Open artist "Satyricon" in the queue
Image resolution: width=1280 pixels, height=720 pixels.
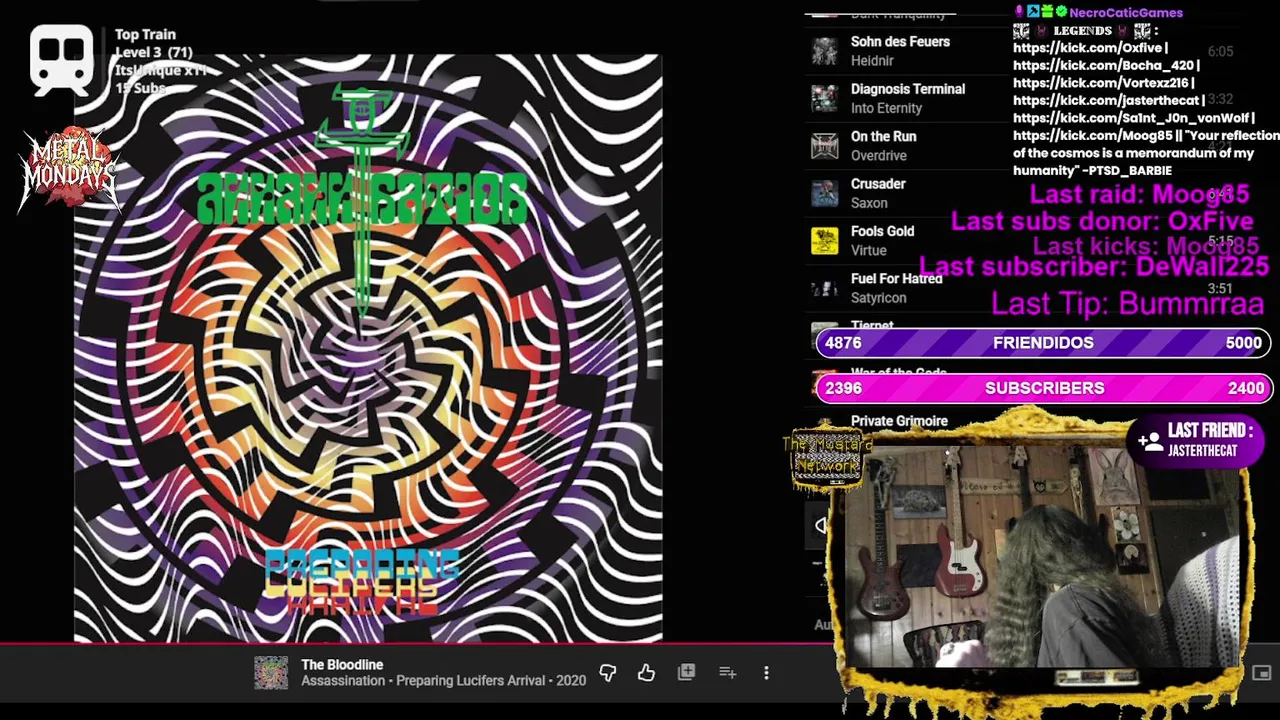[879, 298]
